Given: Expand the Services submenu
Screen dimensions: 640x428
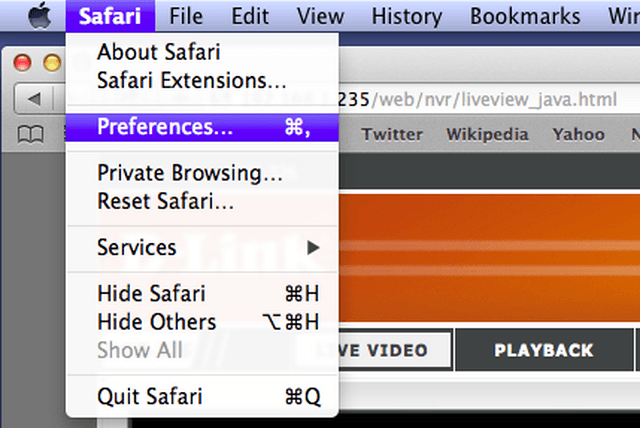Looking at the screenshot, I should tap(202, 247).
